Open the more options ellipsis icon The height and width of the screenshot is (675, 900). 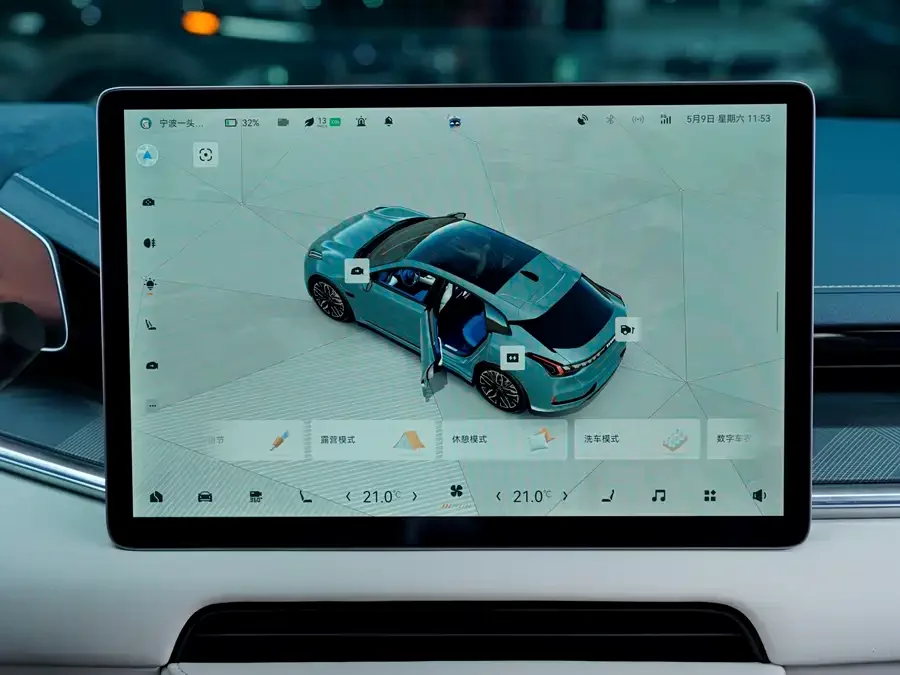point(153,406)
